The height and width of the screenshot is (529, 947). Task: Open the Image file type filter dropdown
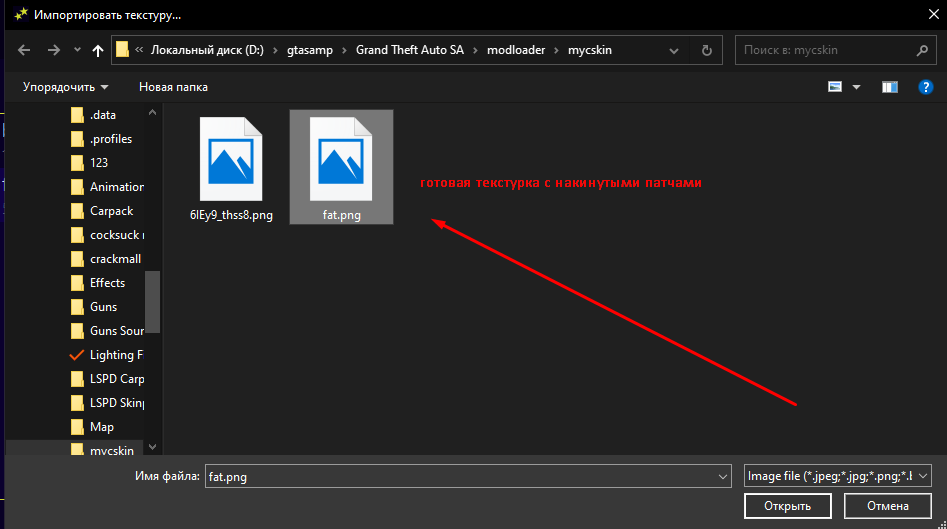point(838,476)
